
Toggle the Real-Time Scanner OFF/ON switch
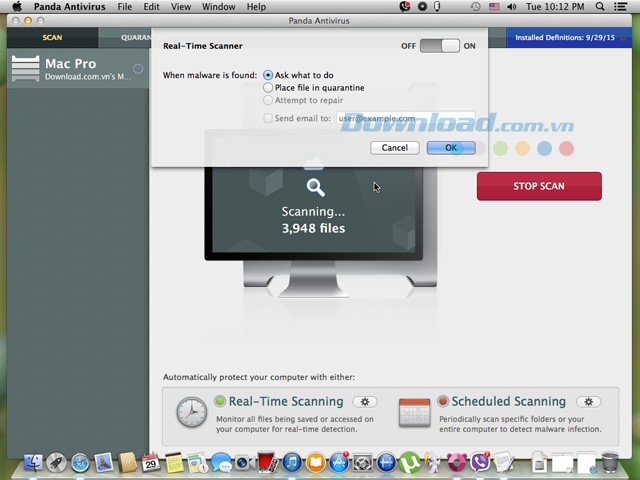coord(439,46)
